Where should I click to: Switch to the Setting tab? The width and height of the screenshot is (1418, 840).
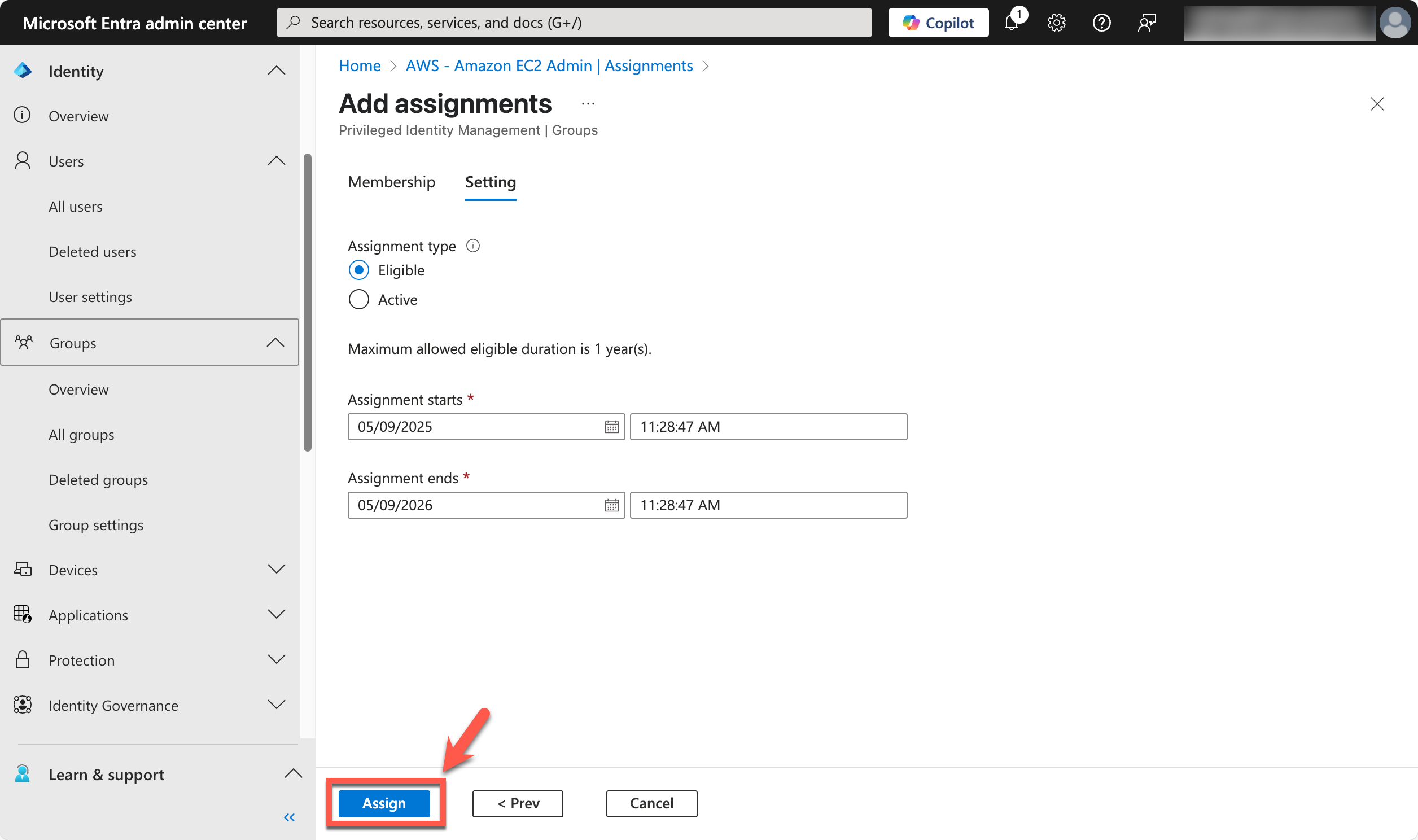[x=490, y=182]
